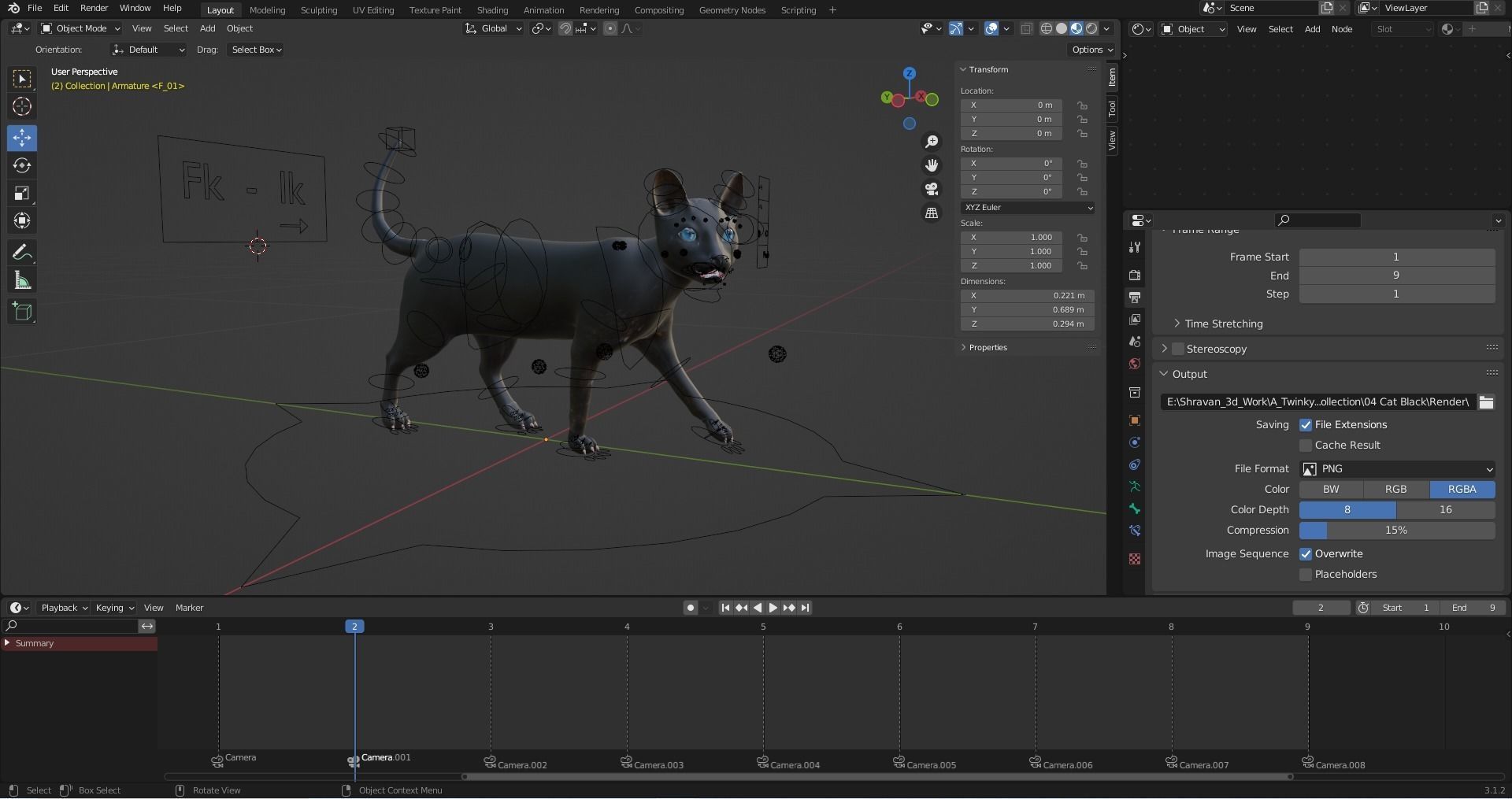Toggle the Overwrite checkbox
Screen dimensions: 1512x799
tap(1306, 554)
